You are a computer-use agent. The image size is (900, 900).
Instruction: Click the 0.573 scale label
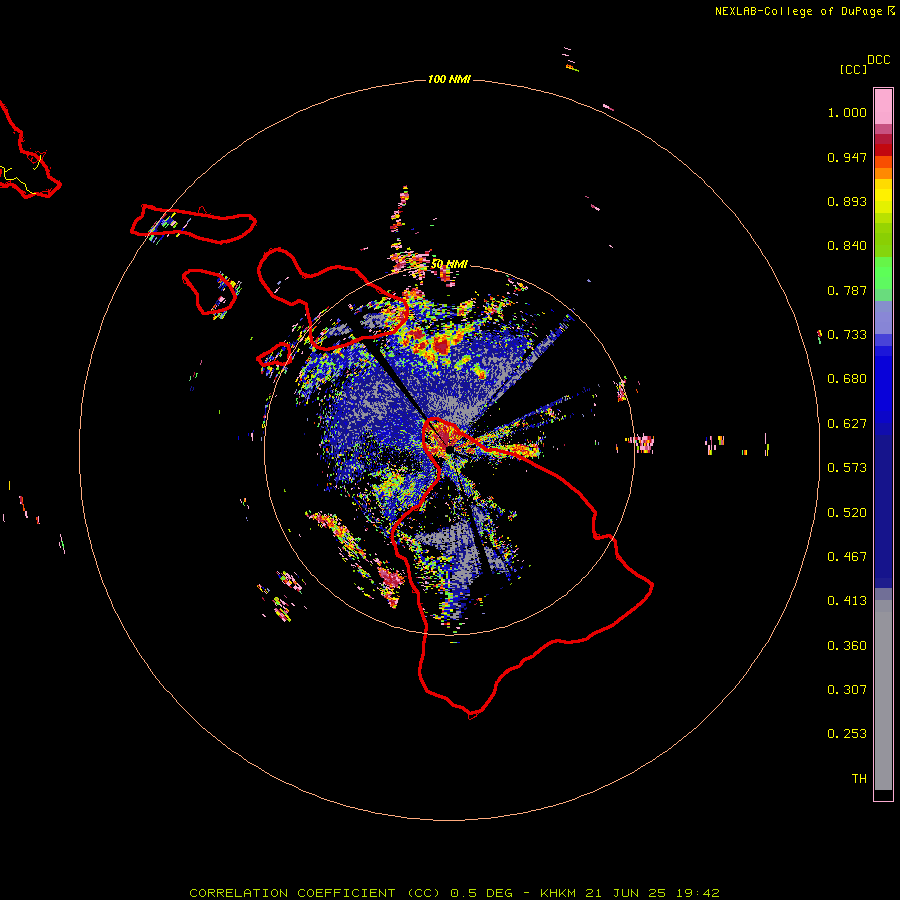[x=847, y=468]
